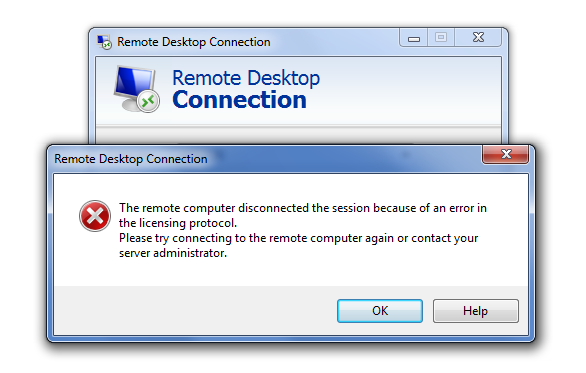
Task: Click the green arrows badge on the monitor icon
Action: pos(148,101)
